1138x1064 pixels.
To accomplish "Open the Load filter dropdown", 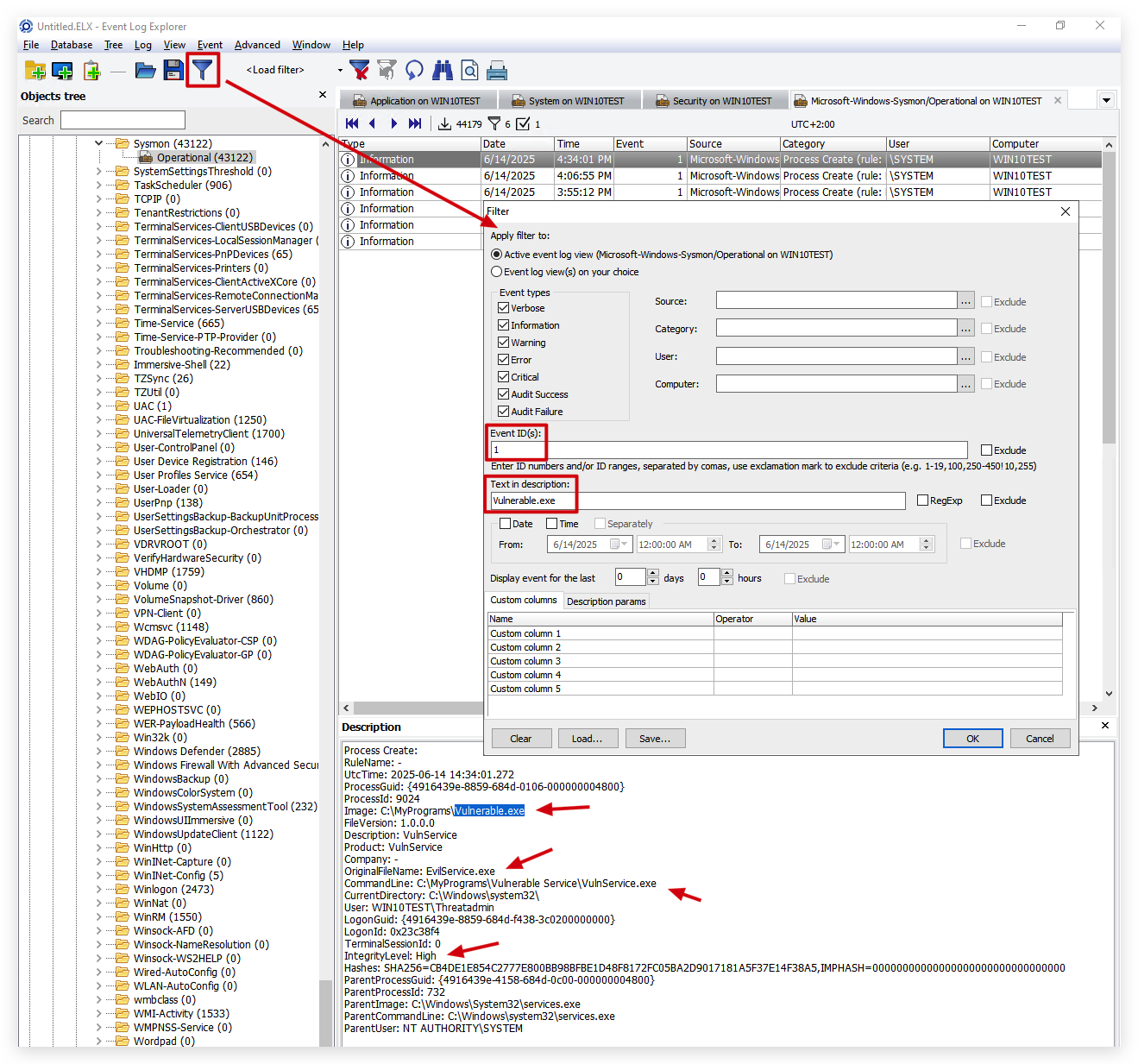I will (x=340, y=70).
